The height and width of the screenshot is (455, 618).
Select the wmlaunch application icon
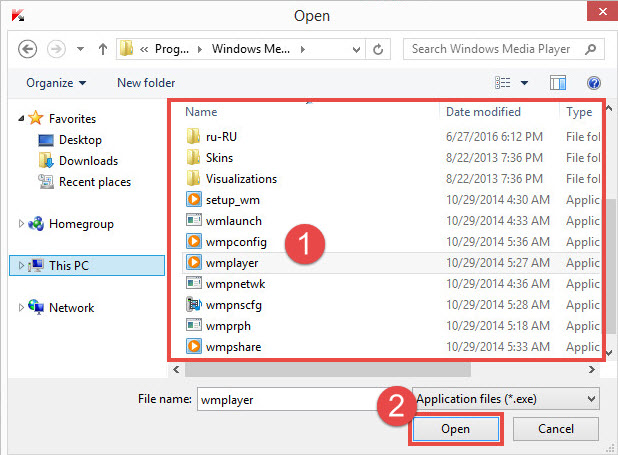tap(194, 220)
